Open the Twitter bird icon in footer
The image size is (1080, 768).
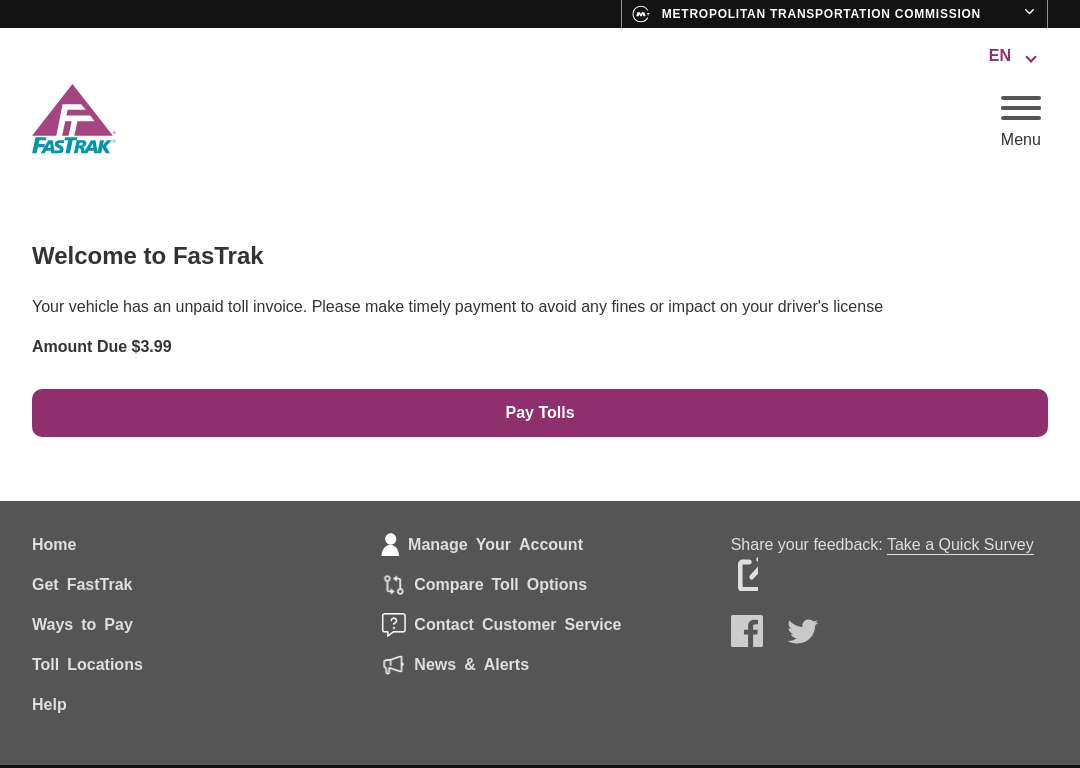click(802, 631)
